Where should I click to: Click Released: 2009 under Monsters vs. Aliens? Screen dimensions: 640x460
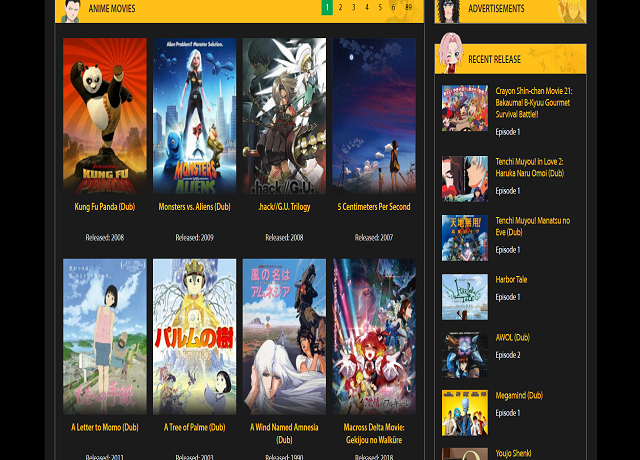195,238
